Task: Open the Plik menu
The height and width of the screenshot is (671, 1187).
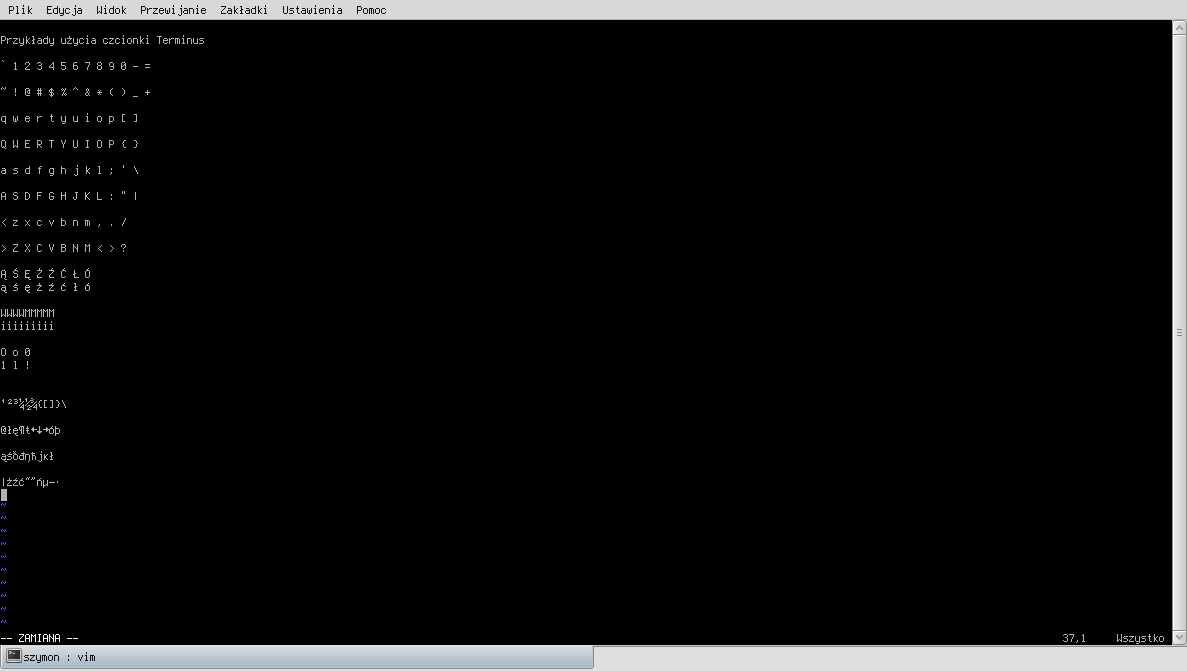Action: tap(20, 10)
